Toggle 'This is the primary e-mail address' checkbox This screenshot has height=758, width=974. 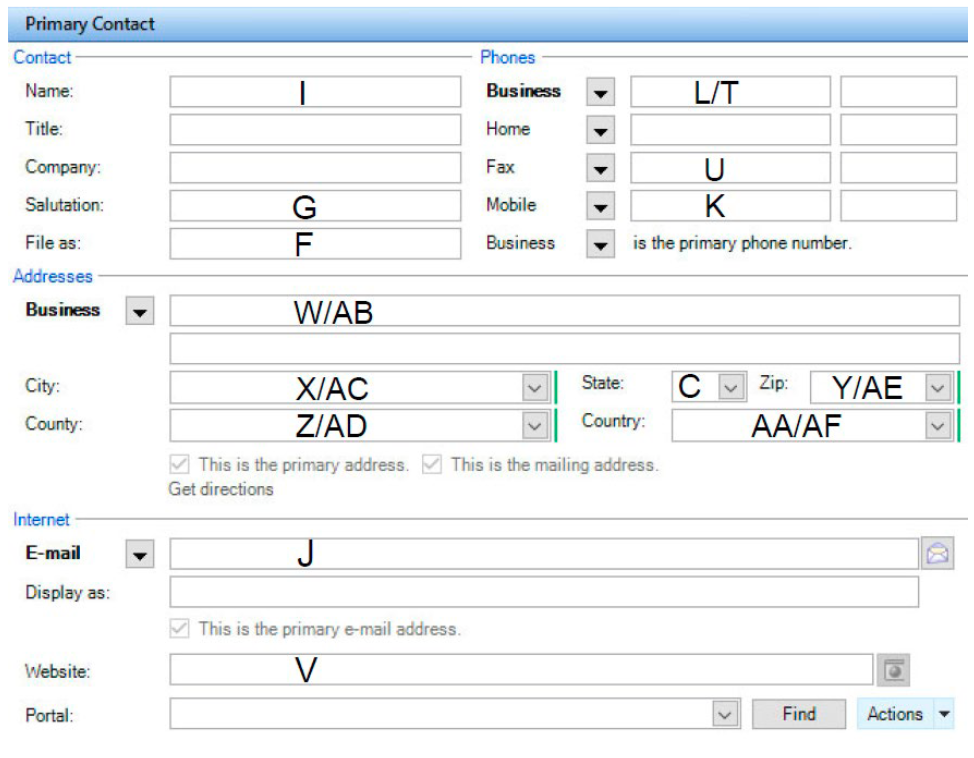coord(180,628)
